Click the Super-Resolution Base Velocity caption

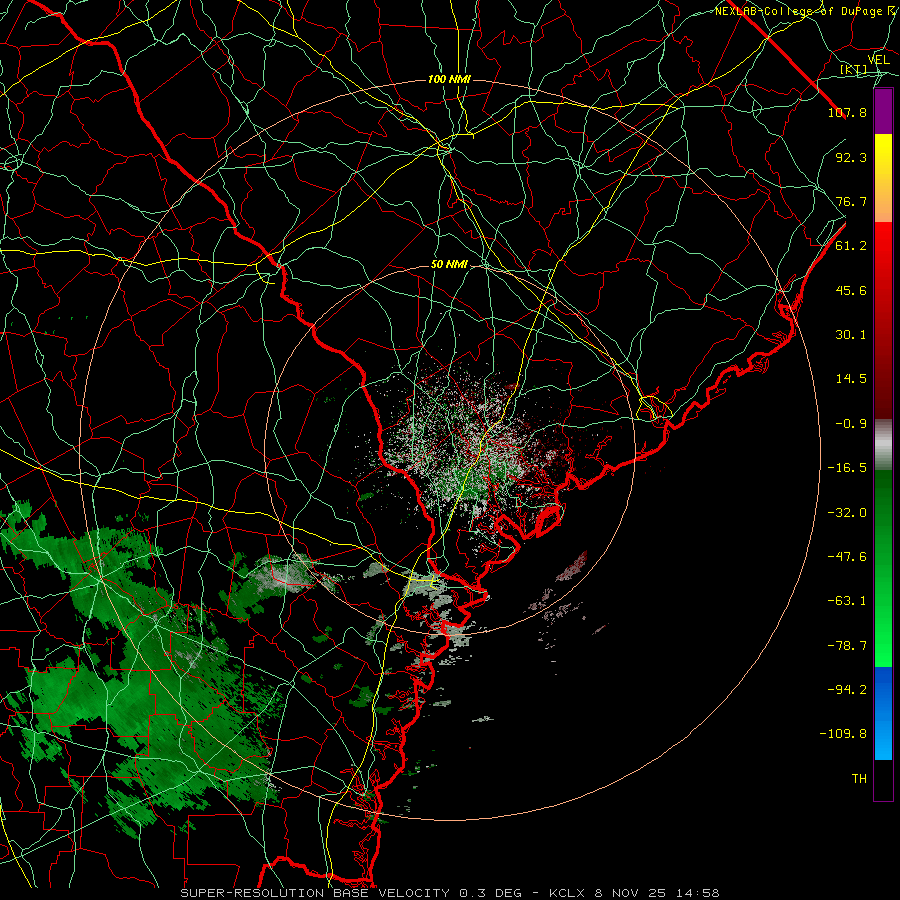point(449,893)
